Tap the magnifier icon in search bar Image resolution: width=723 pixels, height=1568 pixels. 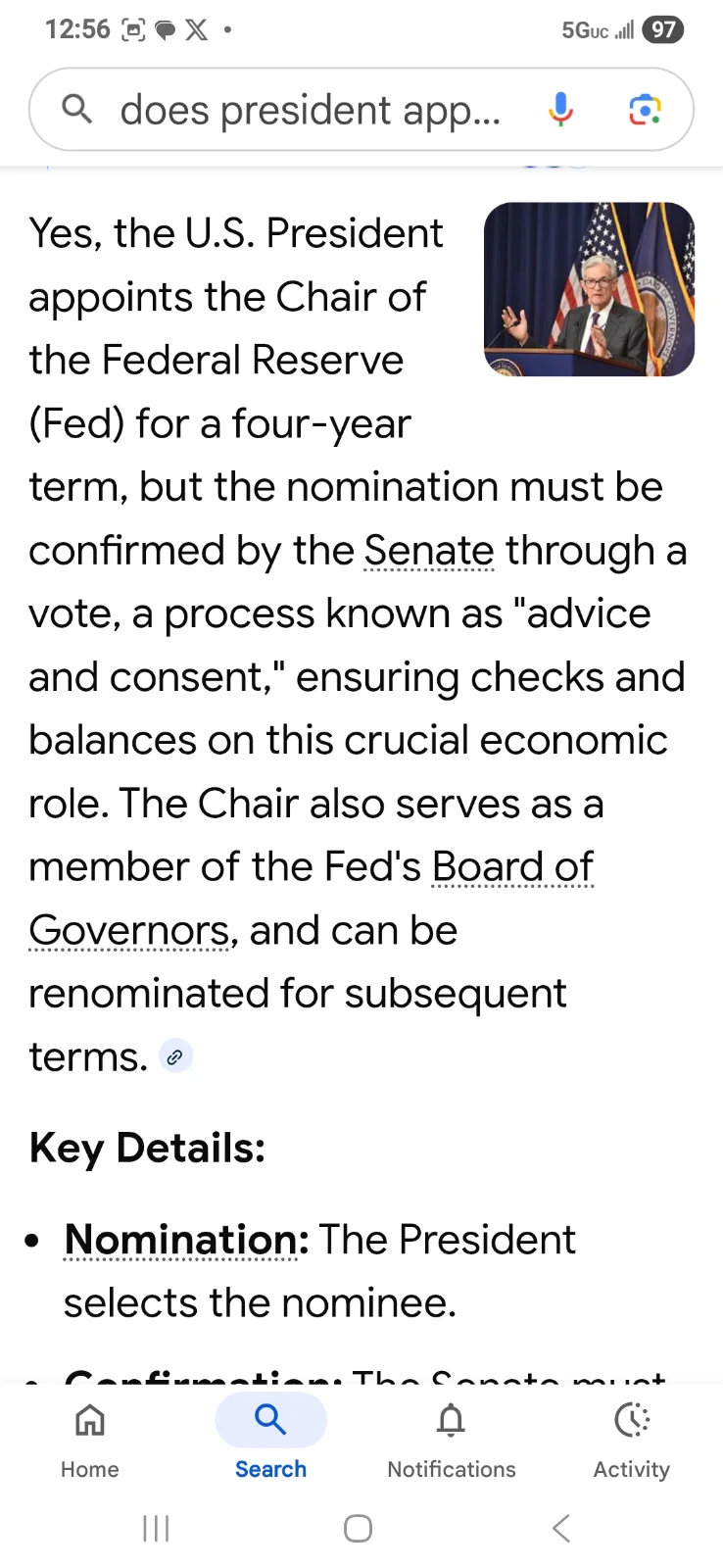76,110
